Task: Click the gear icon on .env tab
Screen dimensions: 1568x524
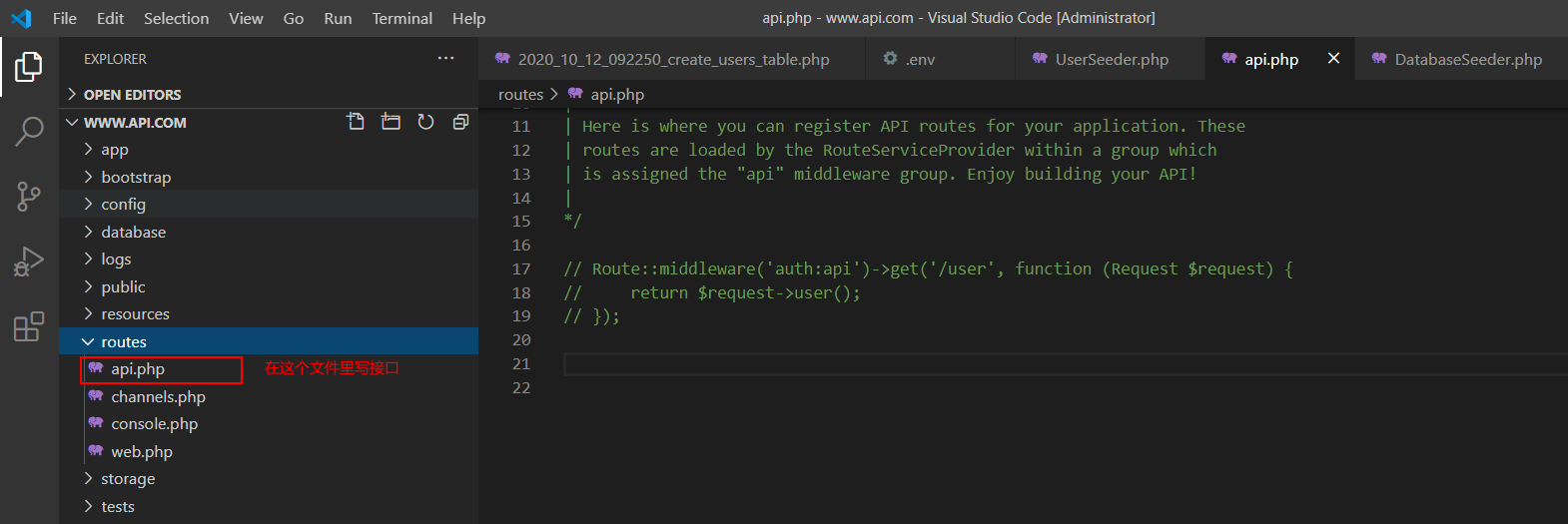Action: pyautogui.click(x=890, y=59)
